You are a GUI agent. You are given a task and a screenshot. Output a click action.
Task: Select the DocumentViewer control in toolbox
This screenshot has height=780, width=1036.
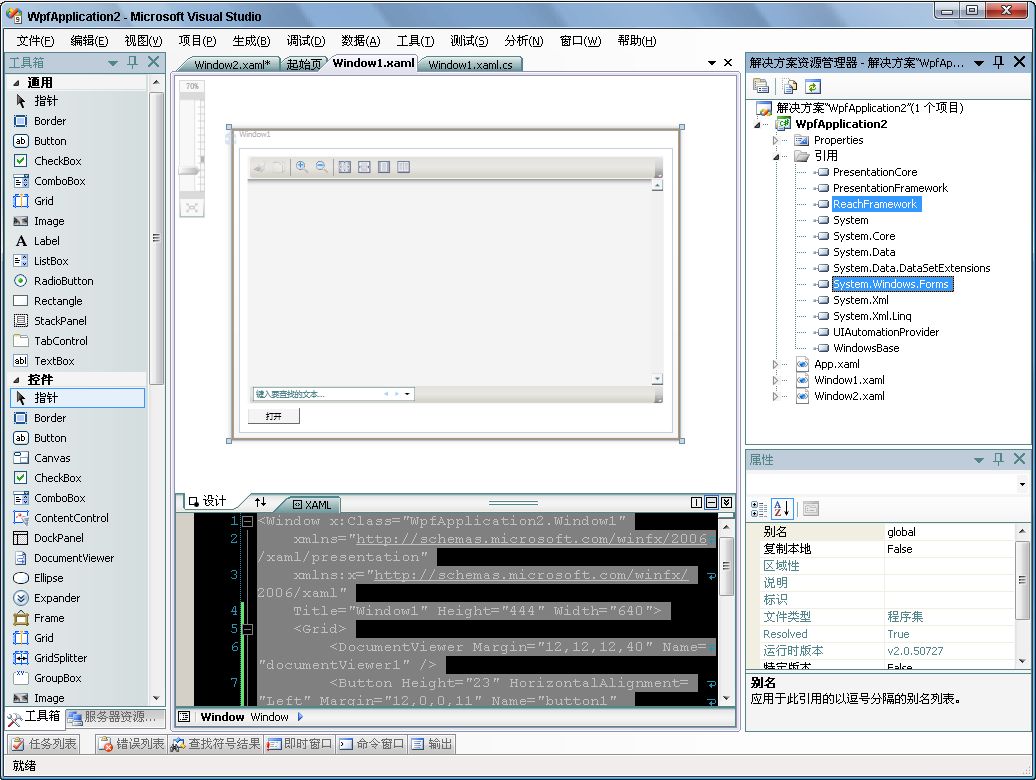(x=73, y=558)
